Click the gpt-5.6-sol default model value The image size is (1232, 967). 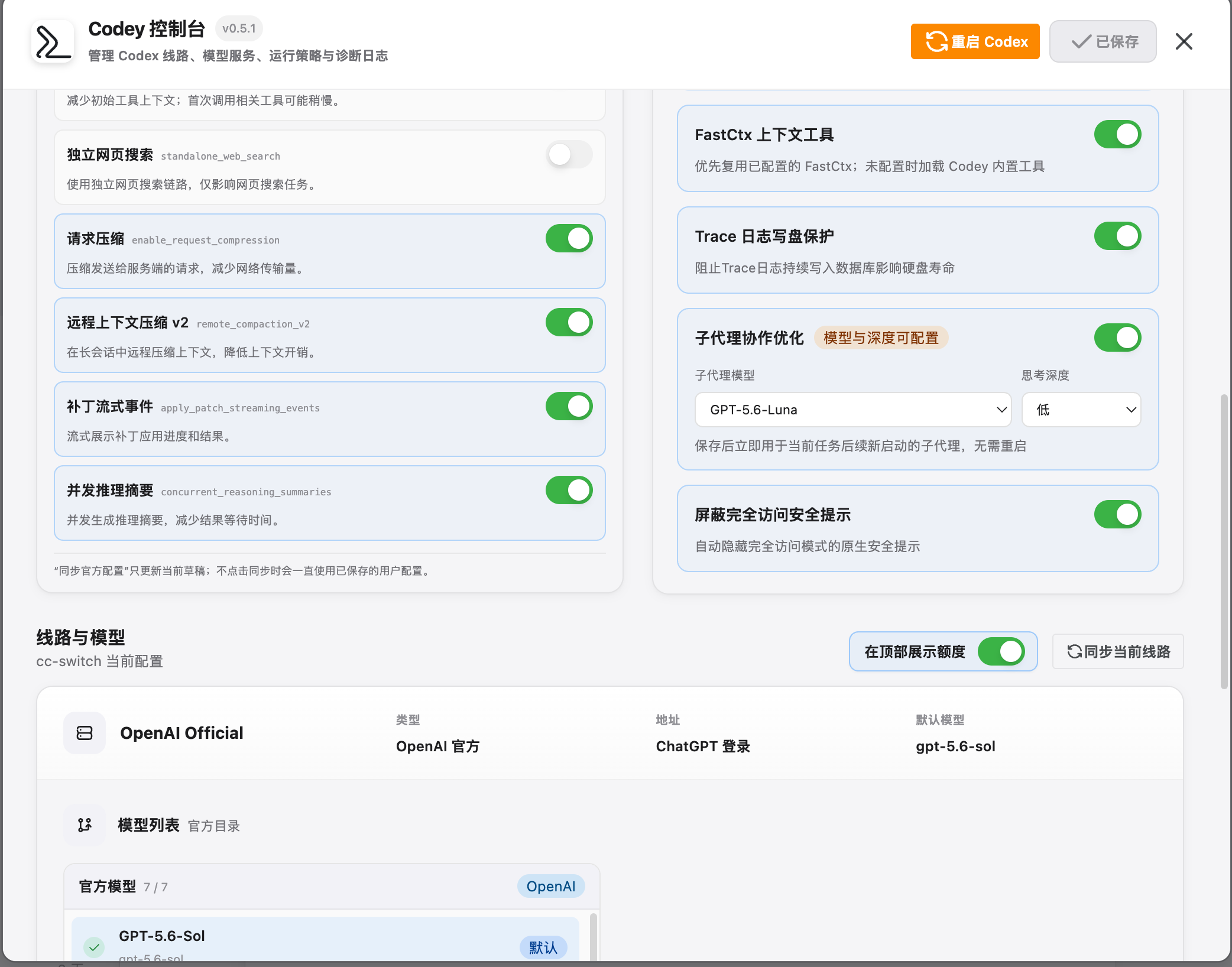pos(955,747)
